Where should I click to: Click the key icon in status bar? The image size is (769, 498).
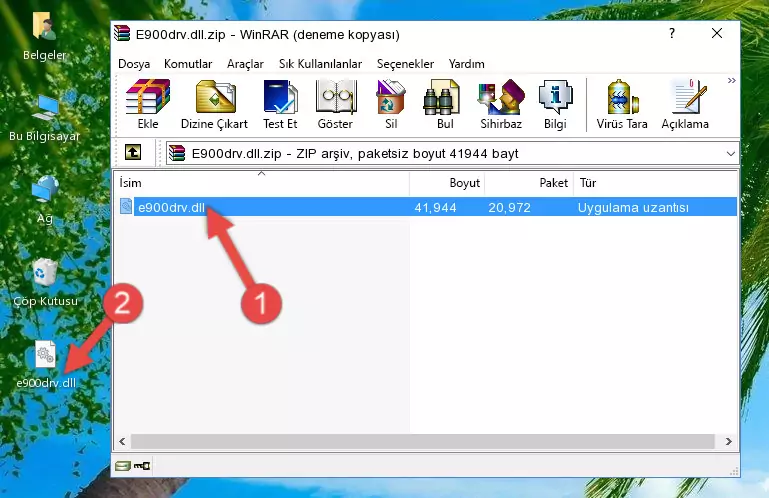pos(142,466)
